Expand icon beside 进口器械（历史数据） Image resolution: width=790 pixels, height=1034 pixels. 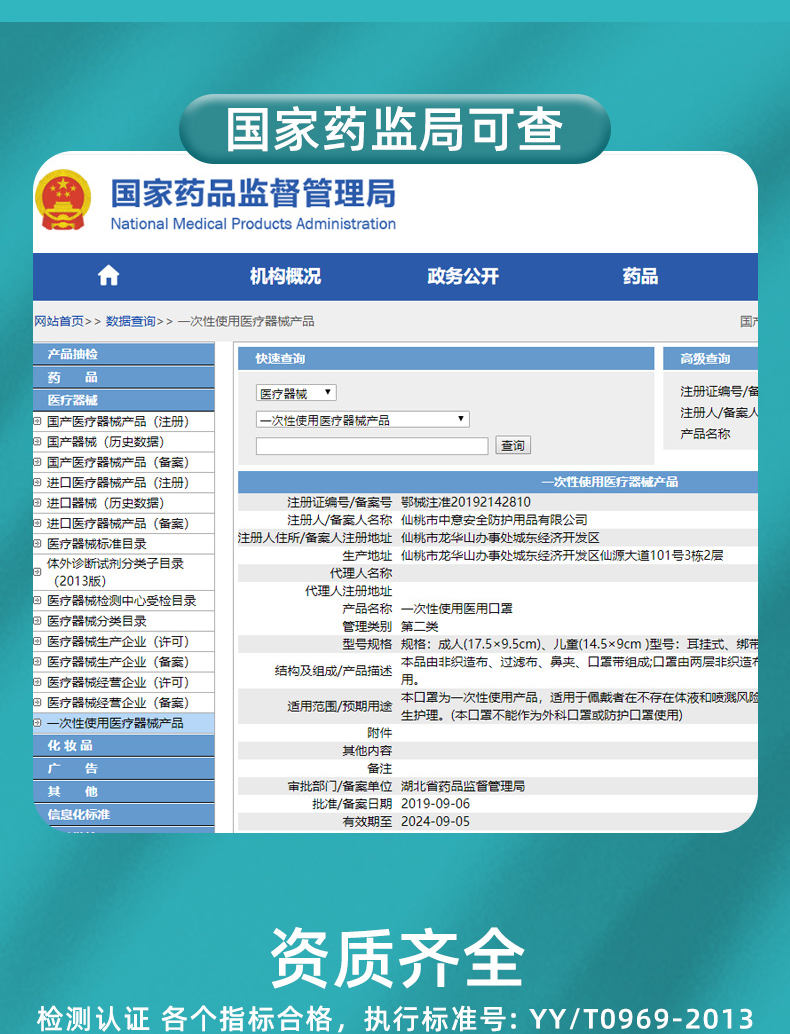pyautogui.click(x=38, y=502)
